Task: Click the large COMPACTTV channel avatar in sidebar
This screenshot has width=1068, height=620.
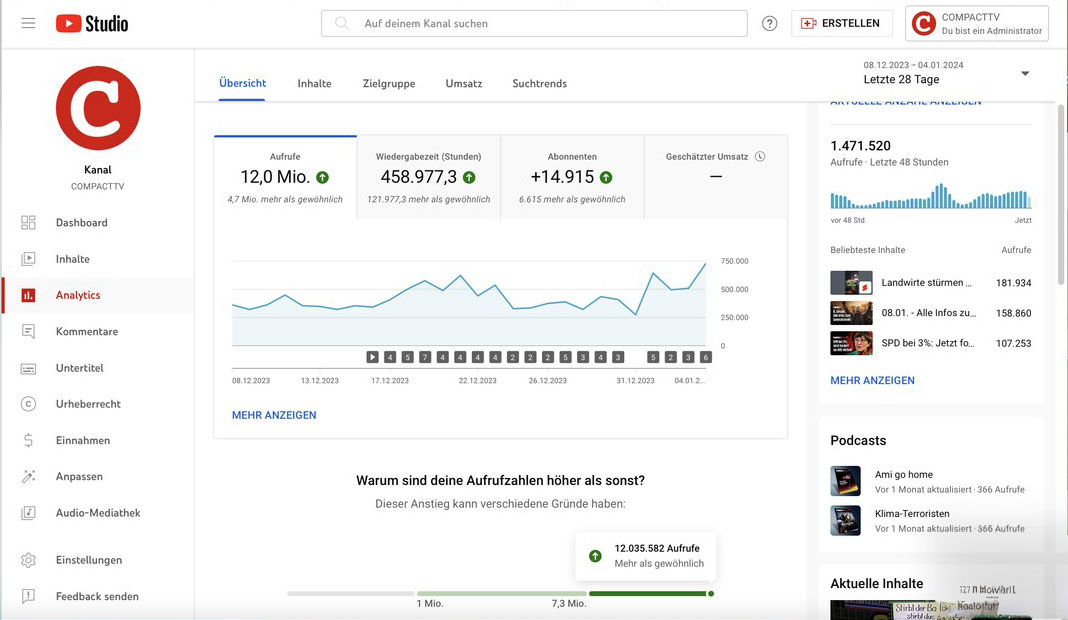Action: point(98,108)
